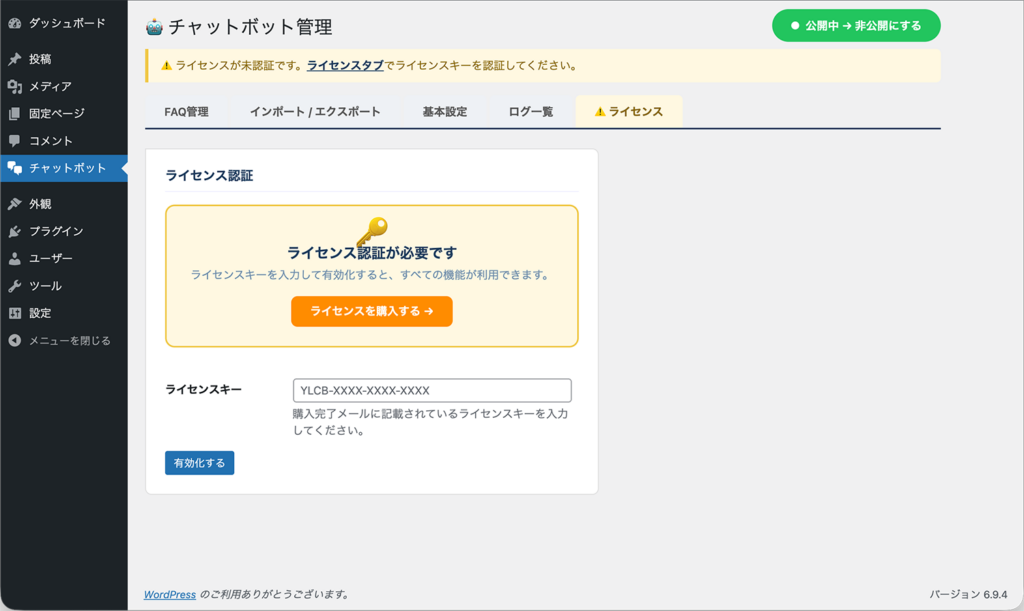Viewport: 1024px width, 611px height.
Task: Focus the license key input field
Action: 434,390
